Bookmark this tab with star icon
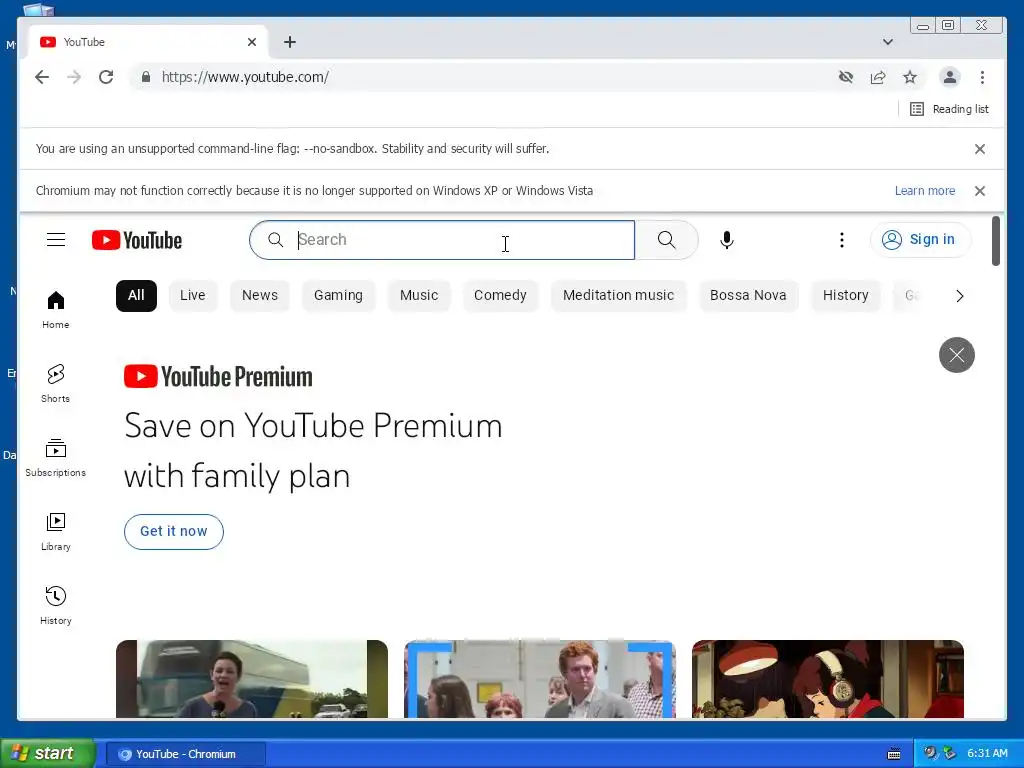Viewport: 1024px width, 768px height. [x=910, y=77]
